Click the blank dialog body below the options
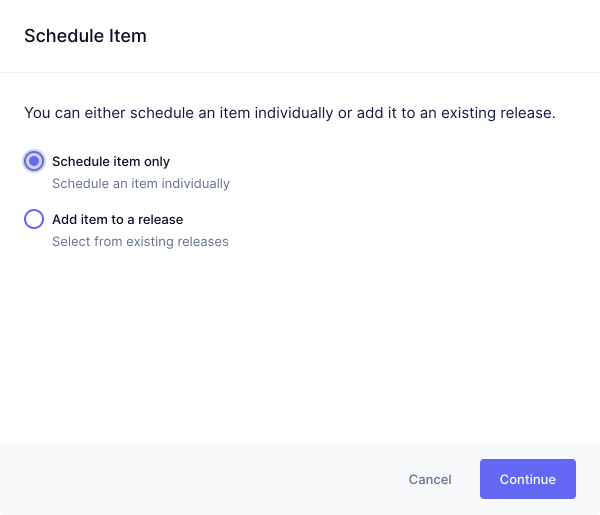 click(300, 344)
